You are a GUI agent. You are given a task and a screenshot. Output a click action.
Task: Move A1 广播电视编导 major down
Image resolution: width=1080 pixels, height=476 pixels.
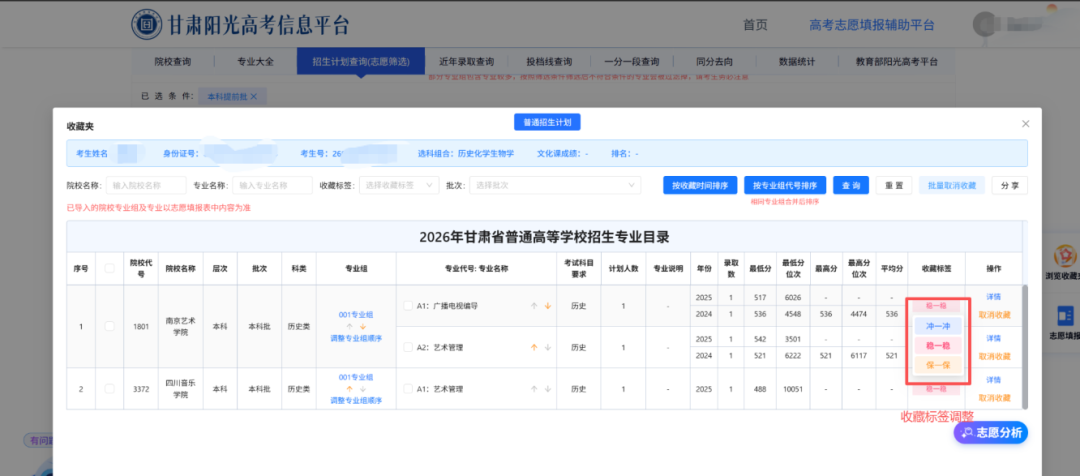click(548, 306)
